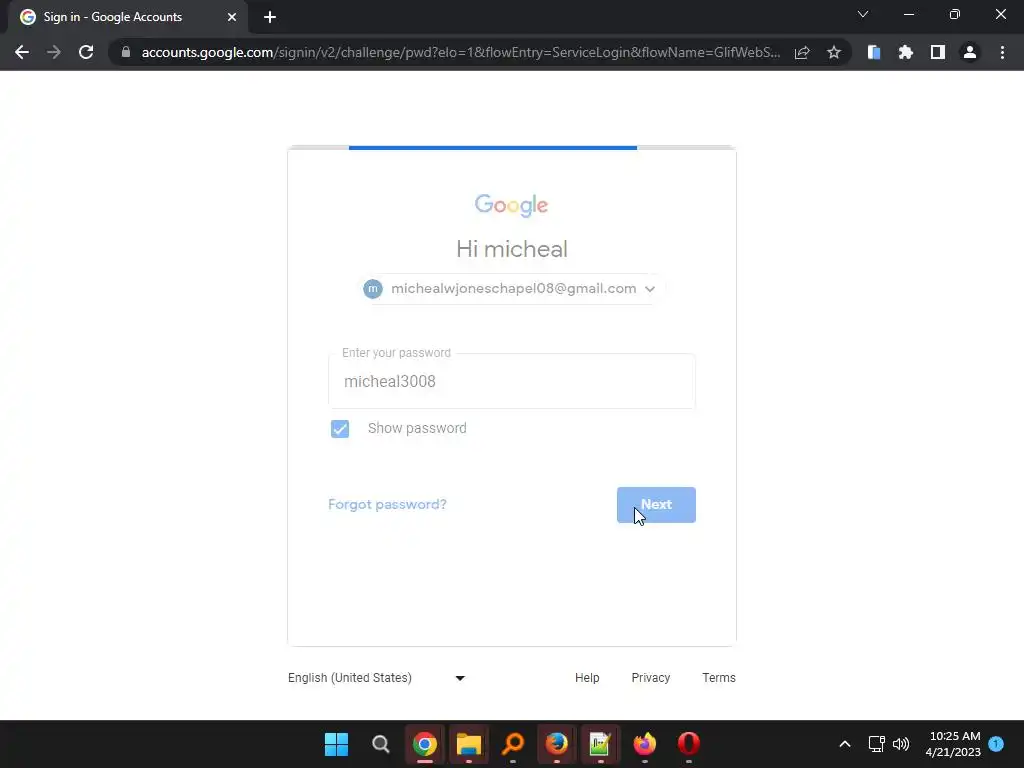
Task: Open the Extensions puzzle menu
Action: (906, 52)
